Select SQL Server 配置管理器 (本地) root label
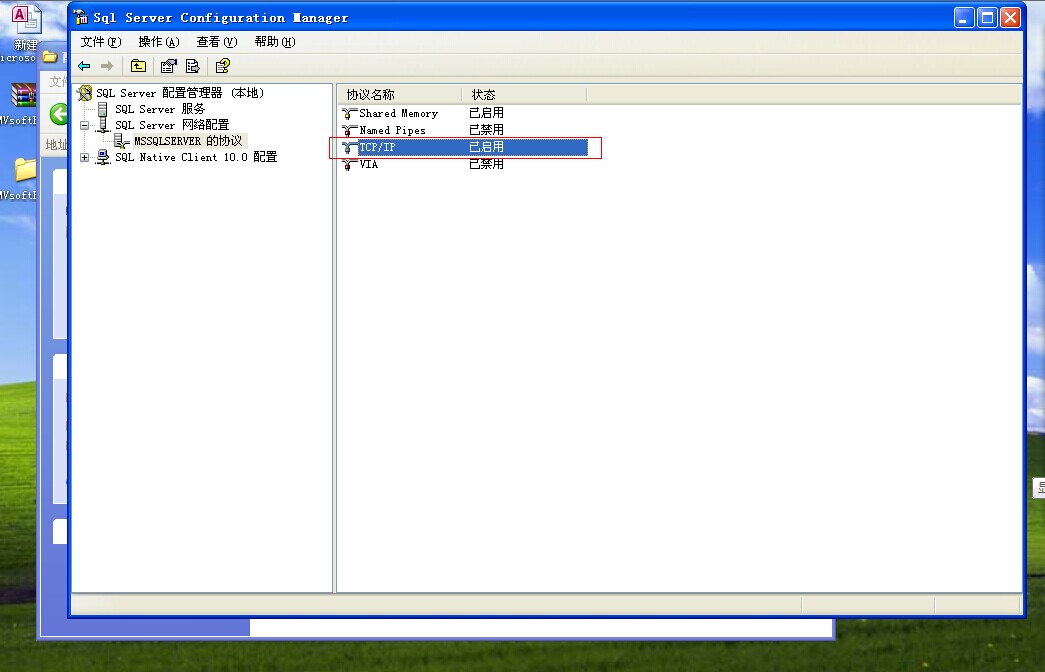1045x672 pixels. point(180,93)
